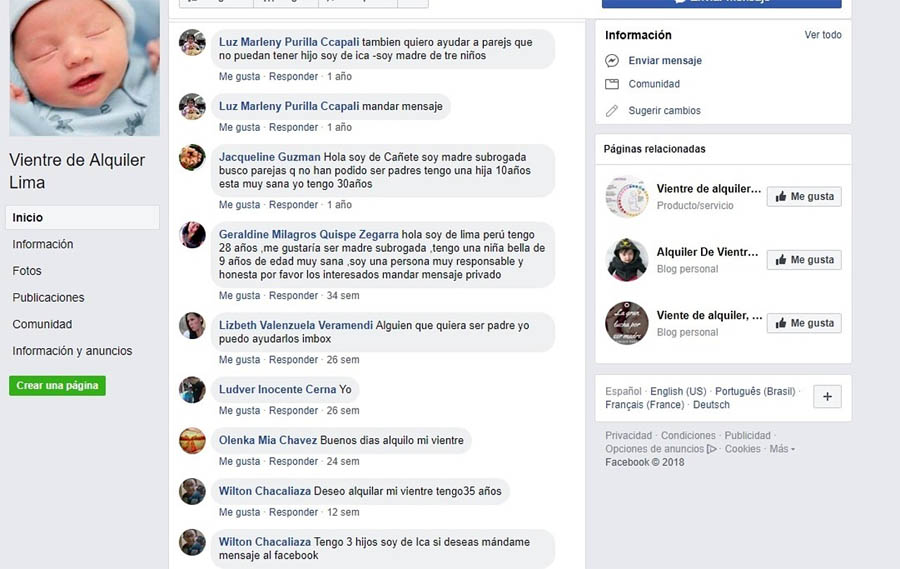Select Fotos in the left sidebar
Image resolution: width=900 pixels, height=569 pixels.
click(27, 270)
